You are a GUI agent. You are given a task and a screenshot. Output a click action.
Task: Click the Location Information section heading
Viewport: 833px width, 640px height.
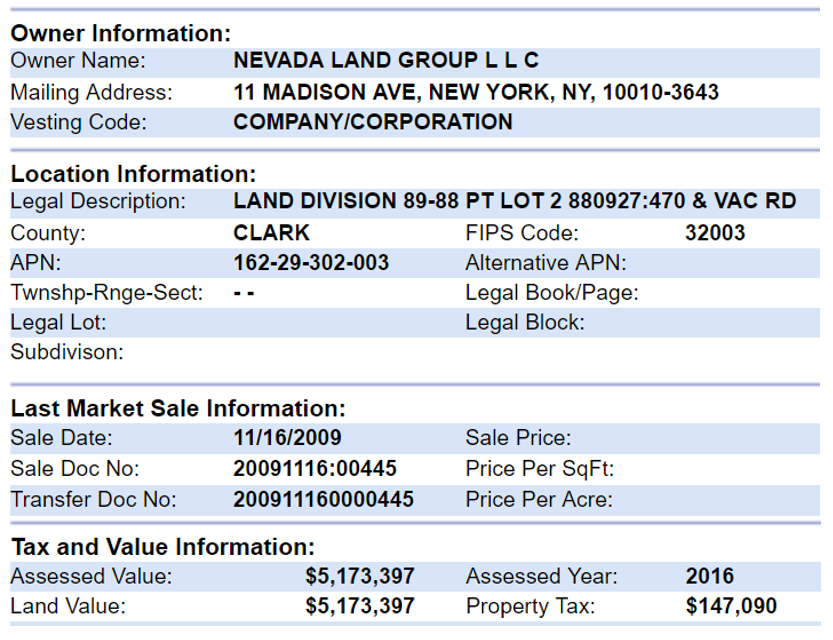click(x=133, y=174)
